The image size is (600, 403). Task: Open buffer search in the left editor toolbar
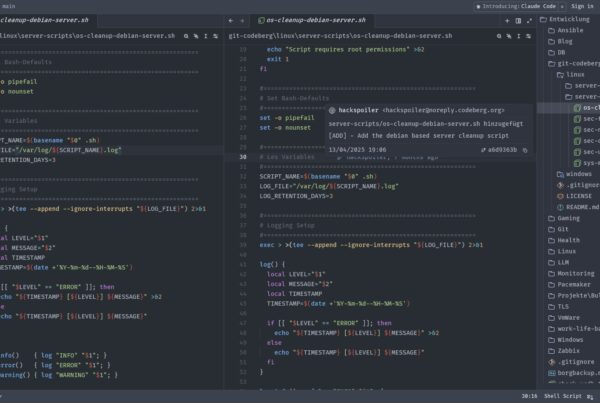tap(186, 36)
